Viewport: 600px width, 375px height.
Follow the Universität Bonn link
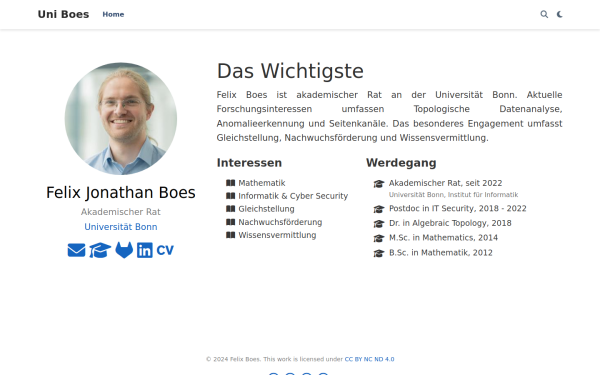121,227
